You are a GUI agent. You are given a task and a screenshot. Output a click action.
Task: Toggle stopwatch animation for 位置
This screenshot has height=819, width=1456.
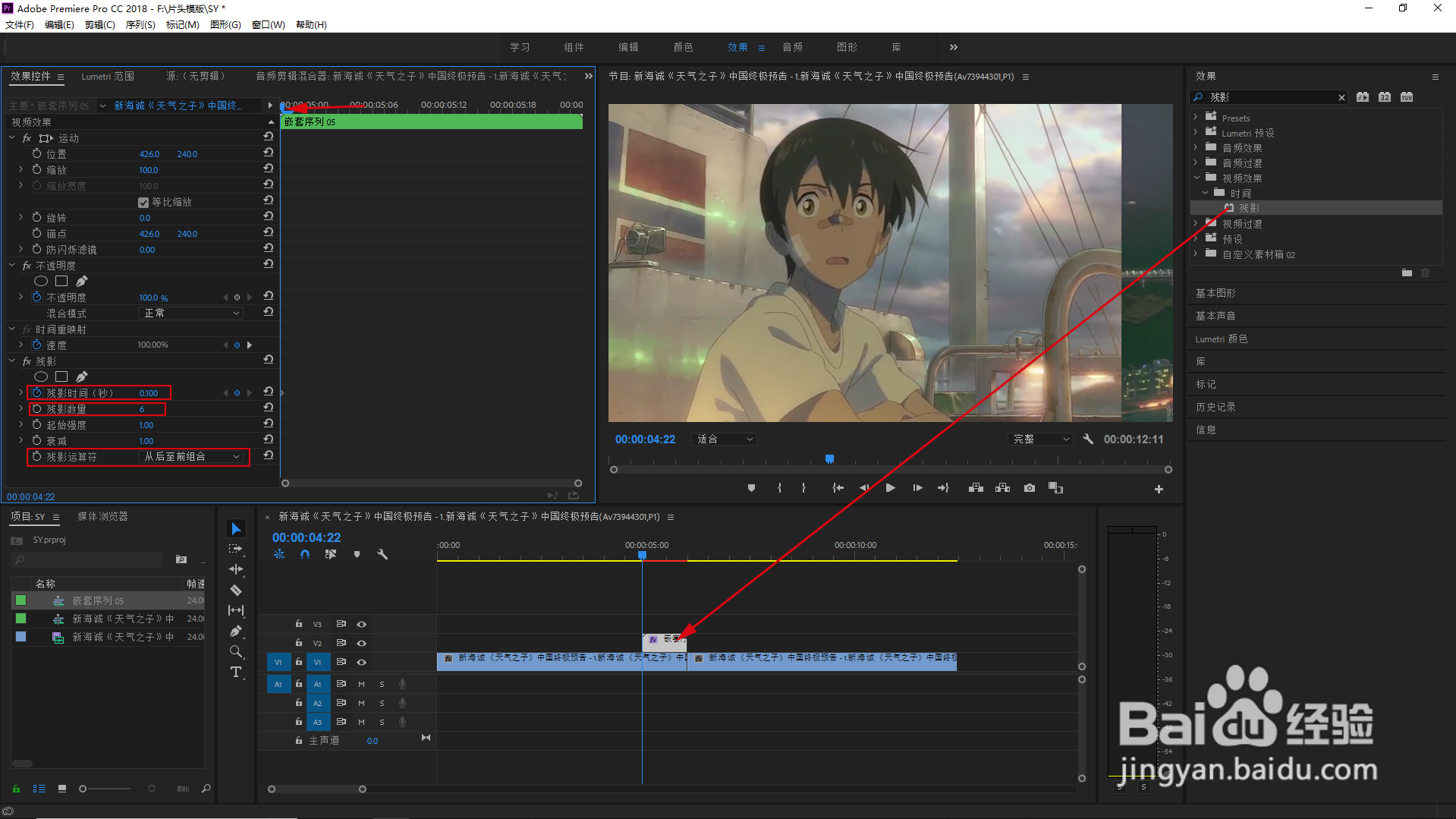(36, 153)
